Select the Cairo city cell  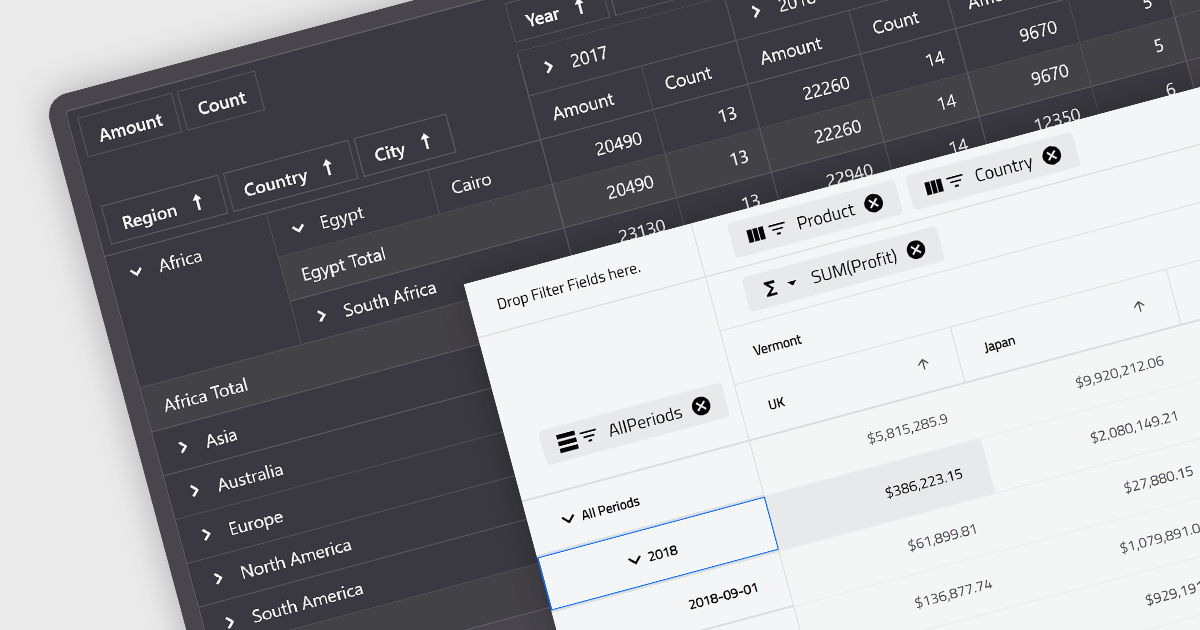(471, 182)
